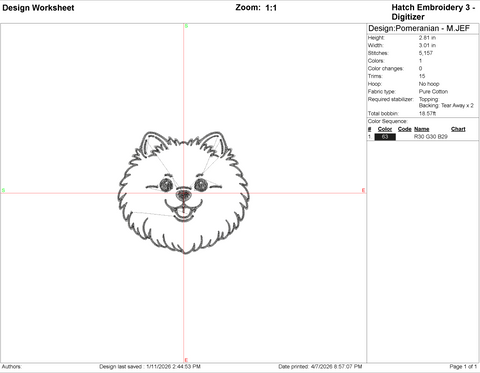Click the 'Hoop:' label

(375, 84)
